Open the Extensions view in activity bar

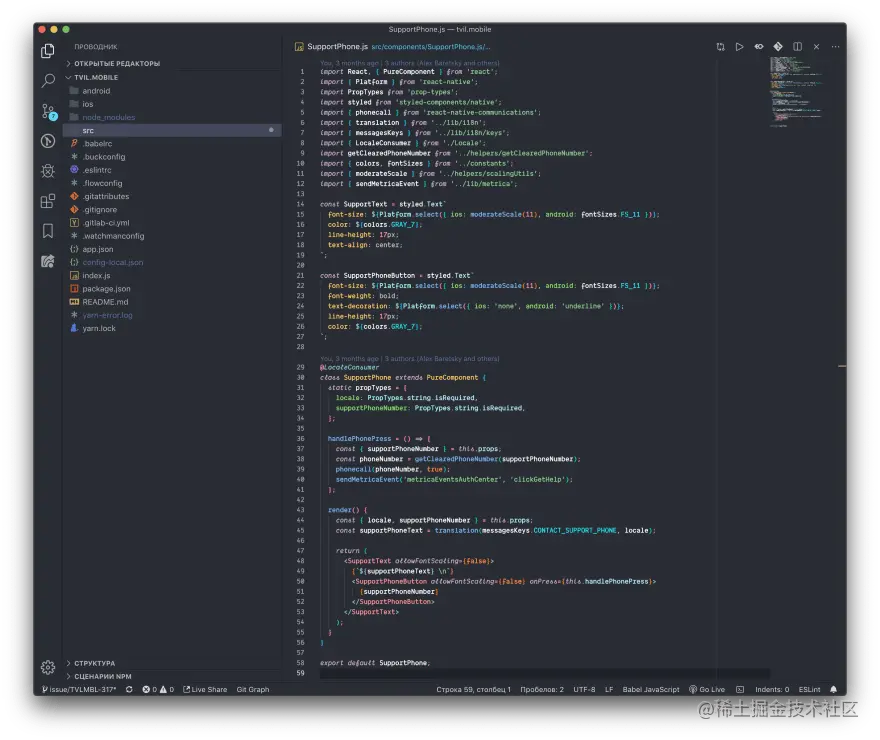[47, 201]
